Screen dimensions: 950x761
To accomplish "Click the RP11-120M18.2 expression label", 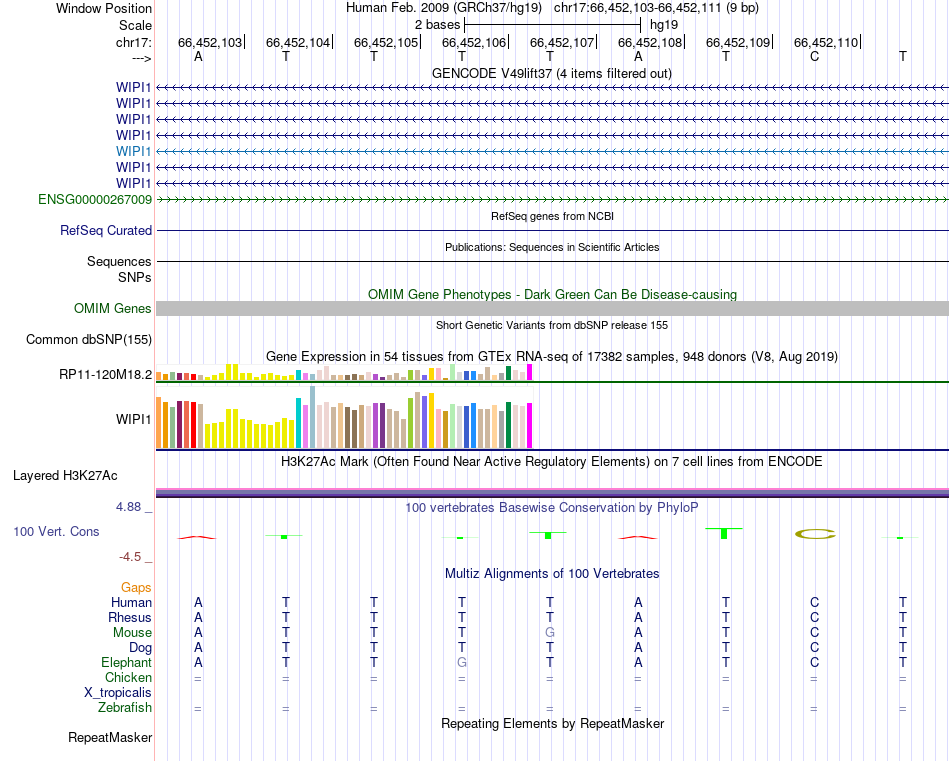I will pos(105,374).
